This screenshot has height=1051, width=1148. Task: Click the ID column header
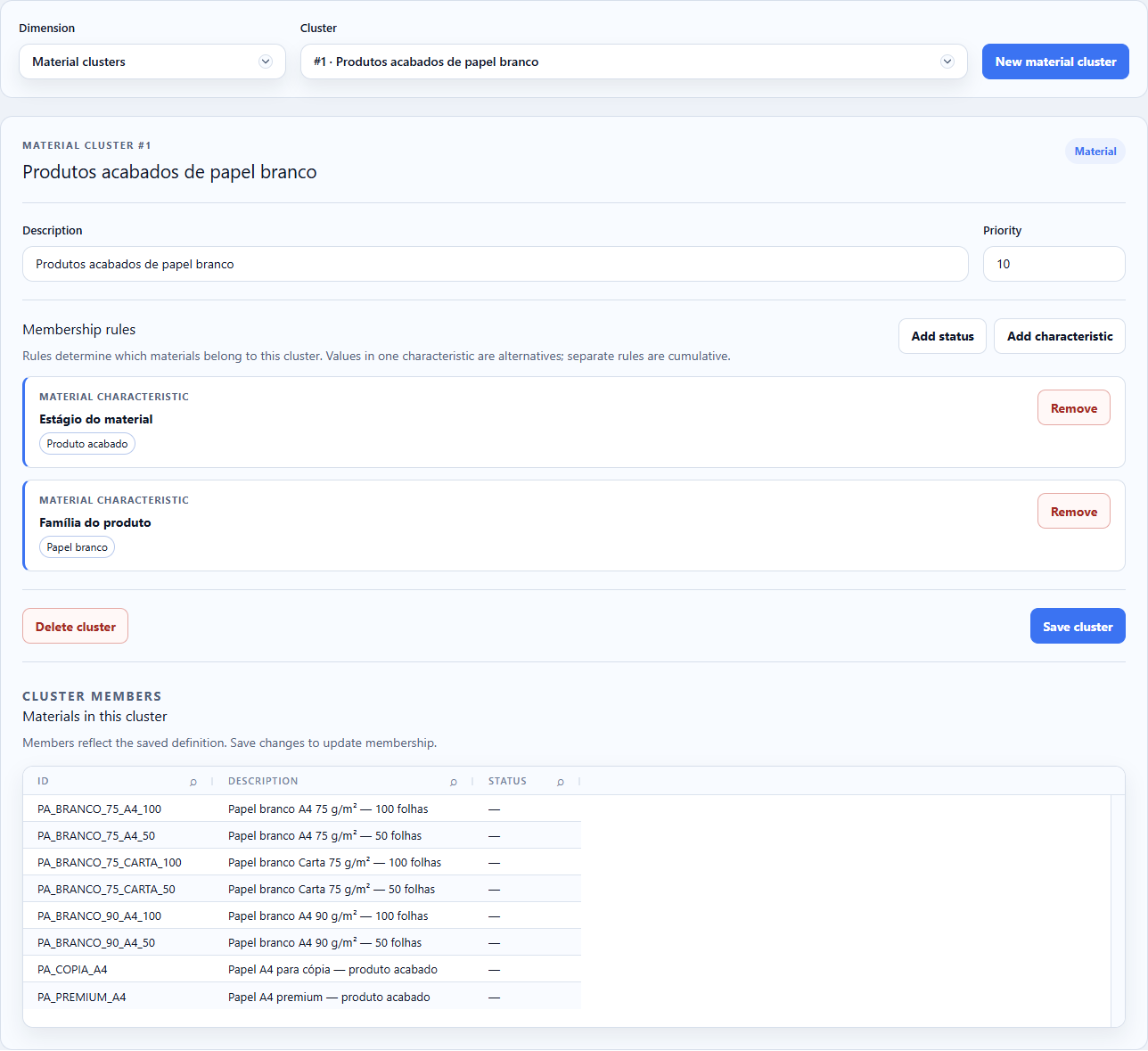[x=119, y=781]
